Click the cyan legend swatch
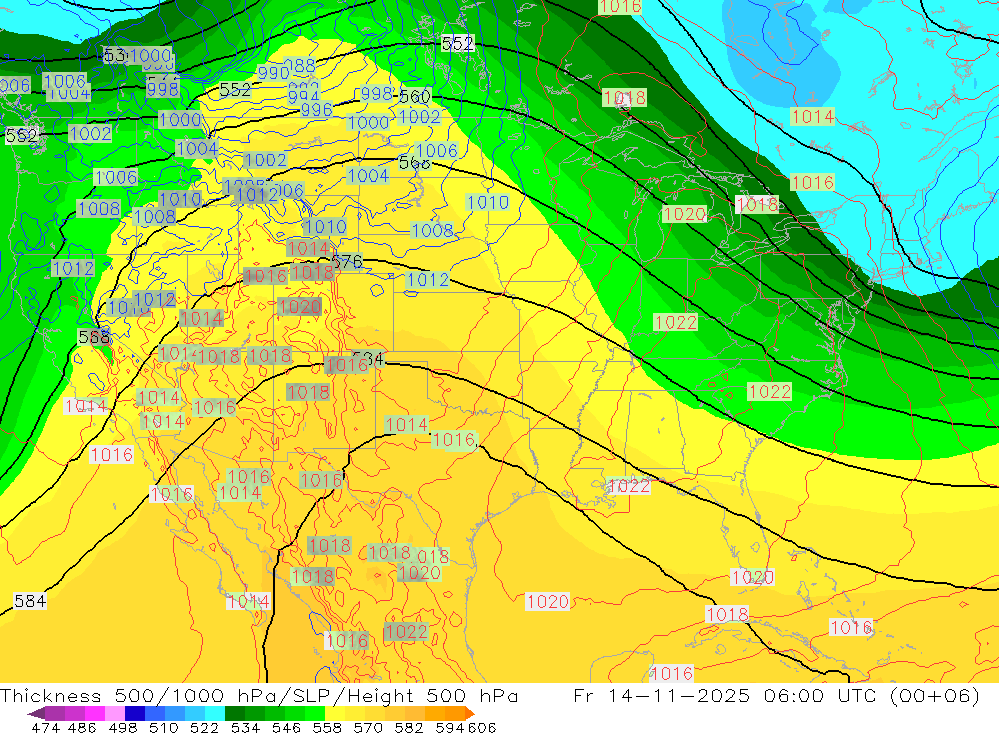The height and width of the screenshot is (733, 1000). (x=214, y=713)
